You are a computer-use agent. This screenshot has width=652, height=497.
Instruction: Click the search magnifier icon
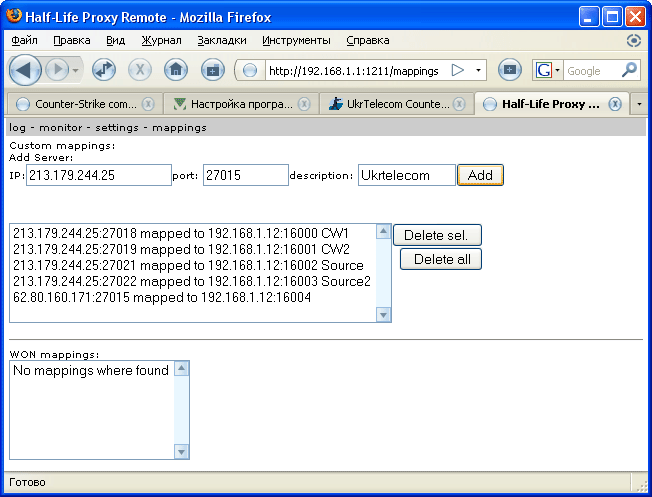[x=629, y=70]
